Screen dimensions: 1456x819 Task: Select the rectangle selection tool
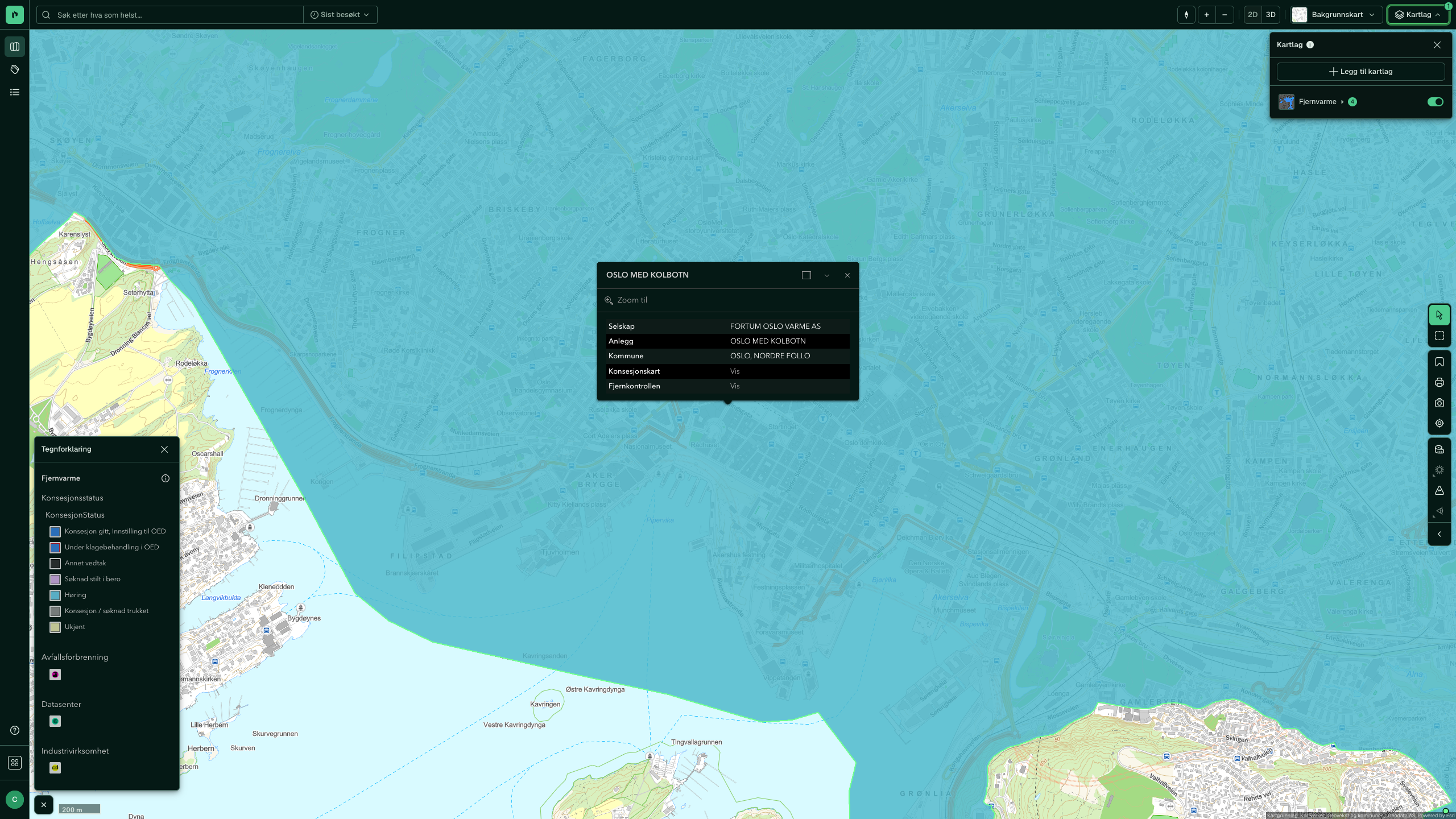pos(1439,336)
